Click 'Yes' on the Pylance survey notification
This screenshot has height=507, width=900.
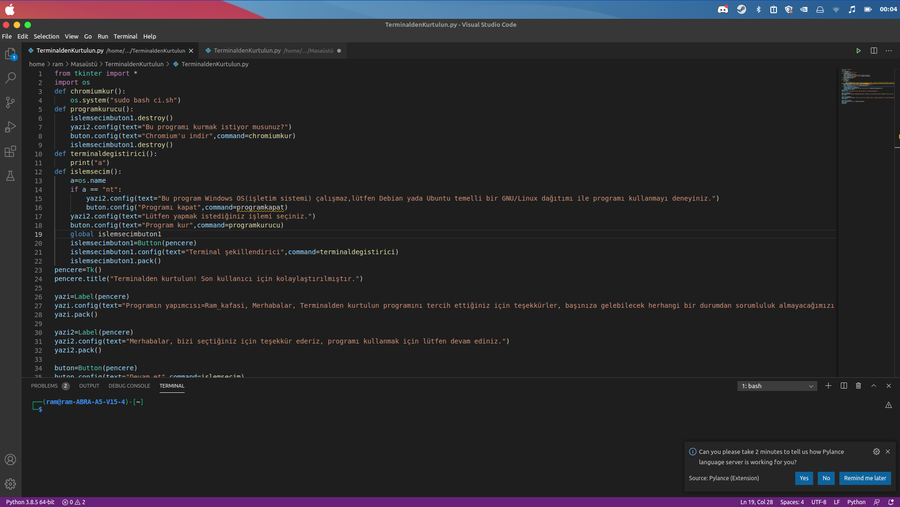[804, 478]
